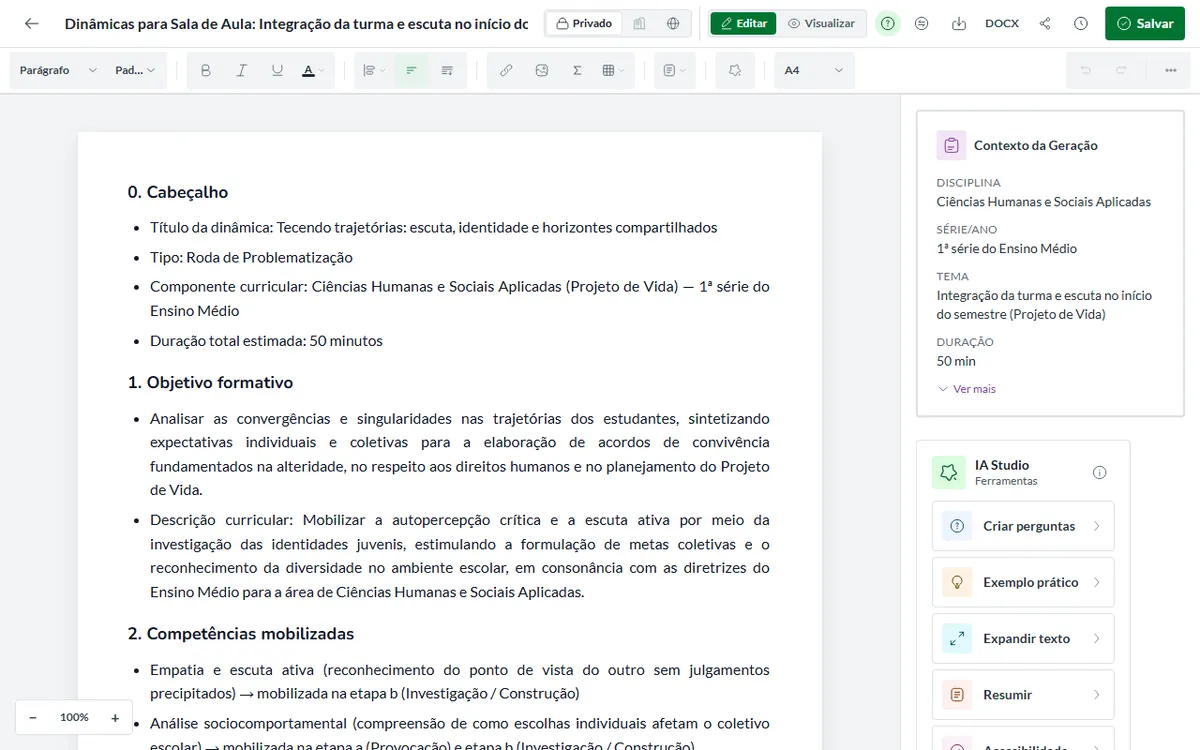1200x750 pixels.
Task: Click the text Duração total estimada: 50 minutos
Action: pyautogui.click(x=266, y=341)
